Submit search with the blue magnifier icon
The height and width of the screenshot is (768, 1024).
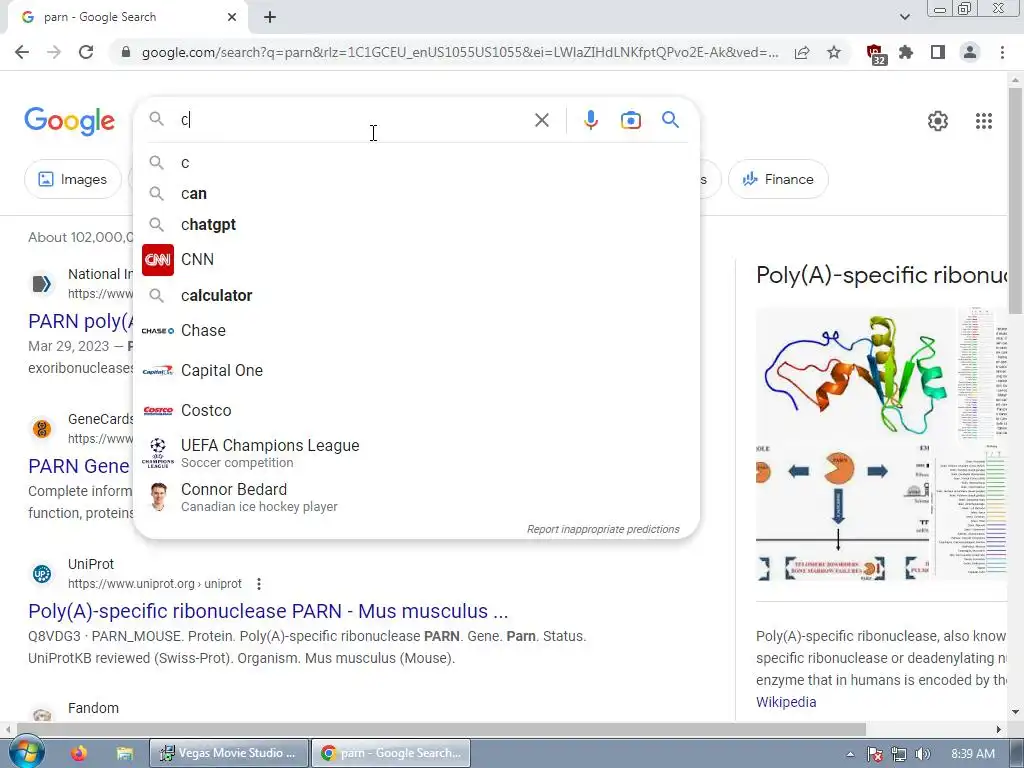[670, 120]
